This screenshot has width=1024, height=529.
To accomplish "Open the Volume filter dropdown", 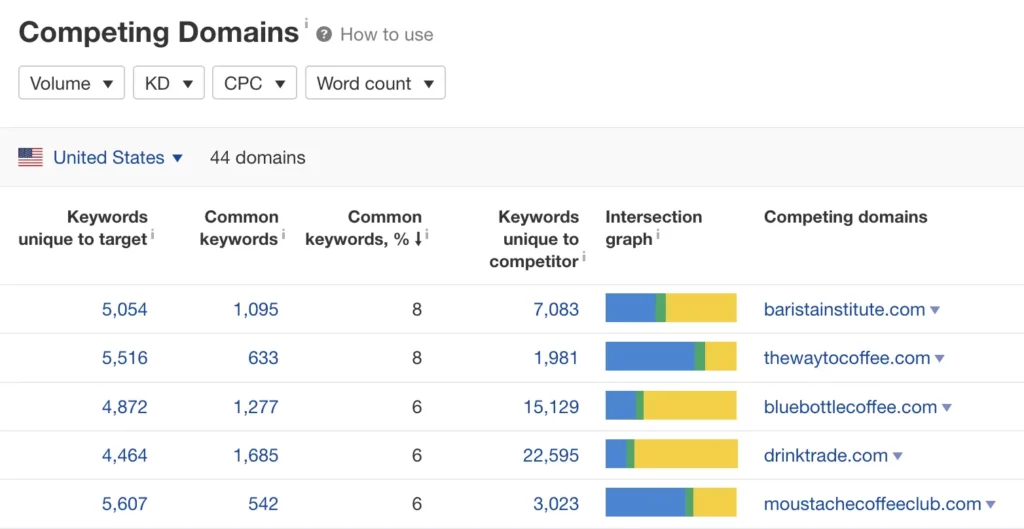I will coord(71,83).
